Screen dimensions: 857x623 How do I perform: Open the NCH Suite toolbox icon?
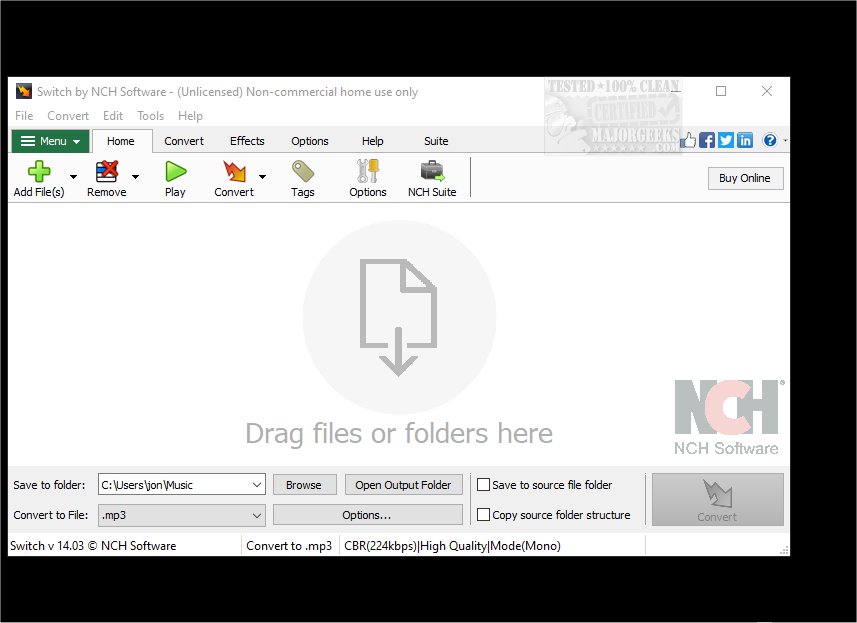432,171
